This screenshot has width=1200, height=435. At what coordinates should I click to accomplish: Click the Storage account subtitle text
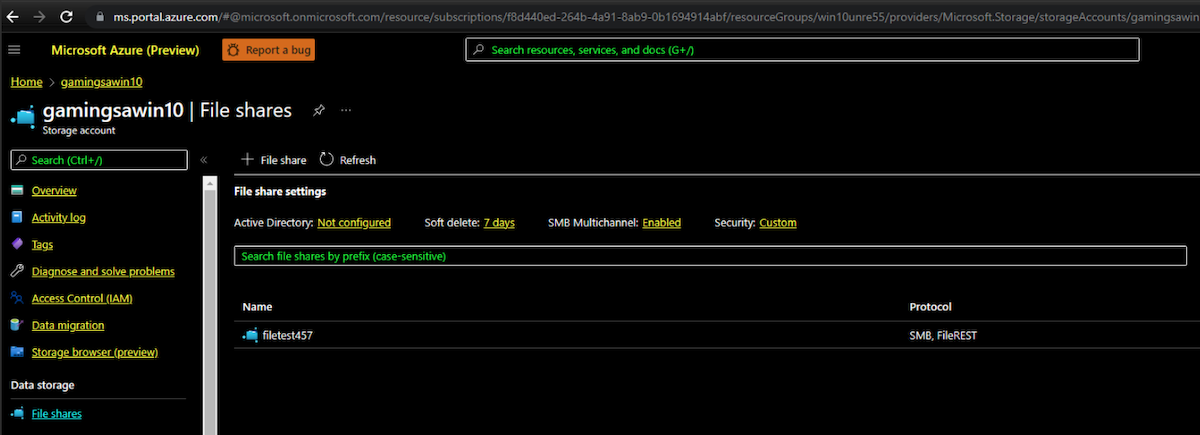(79, 129)
